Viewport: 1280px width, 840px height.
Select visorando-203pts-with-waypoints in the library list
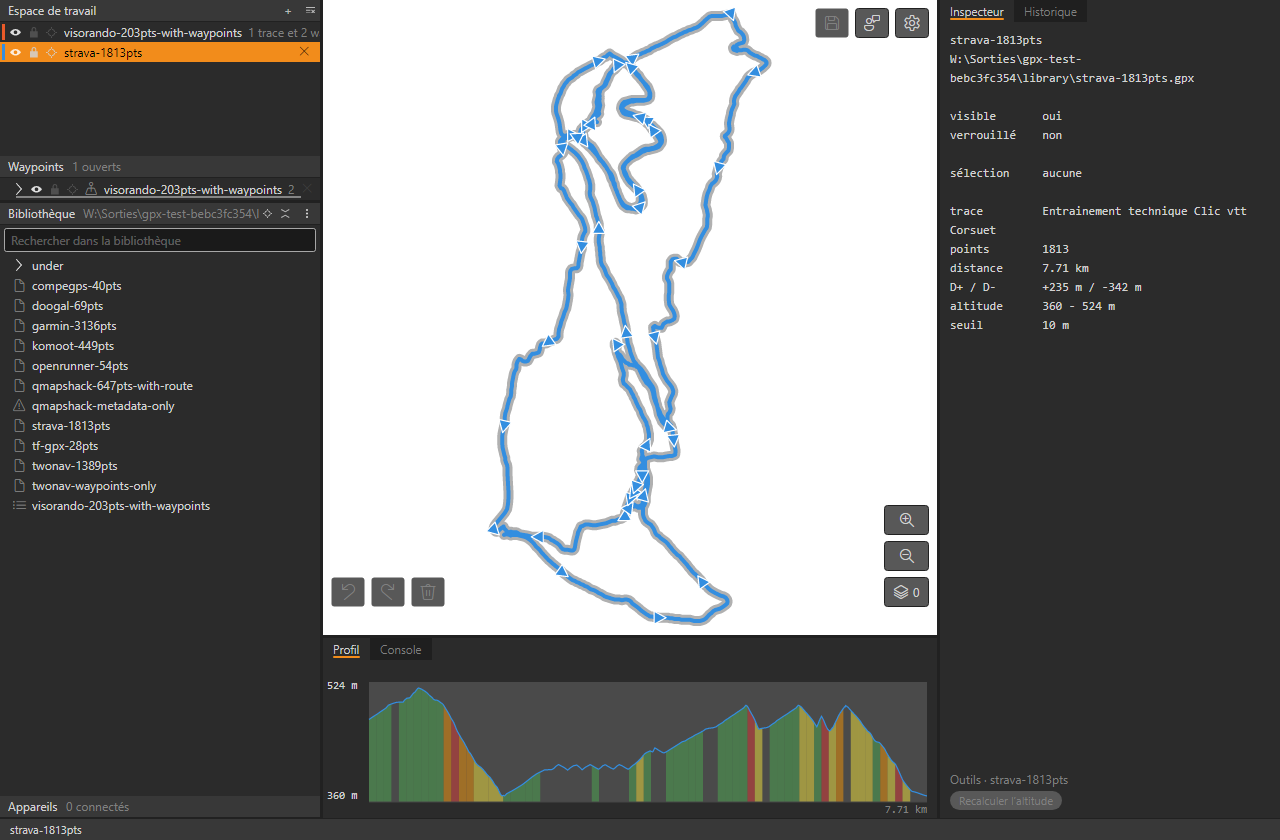coord(121,506)
